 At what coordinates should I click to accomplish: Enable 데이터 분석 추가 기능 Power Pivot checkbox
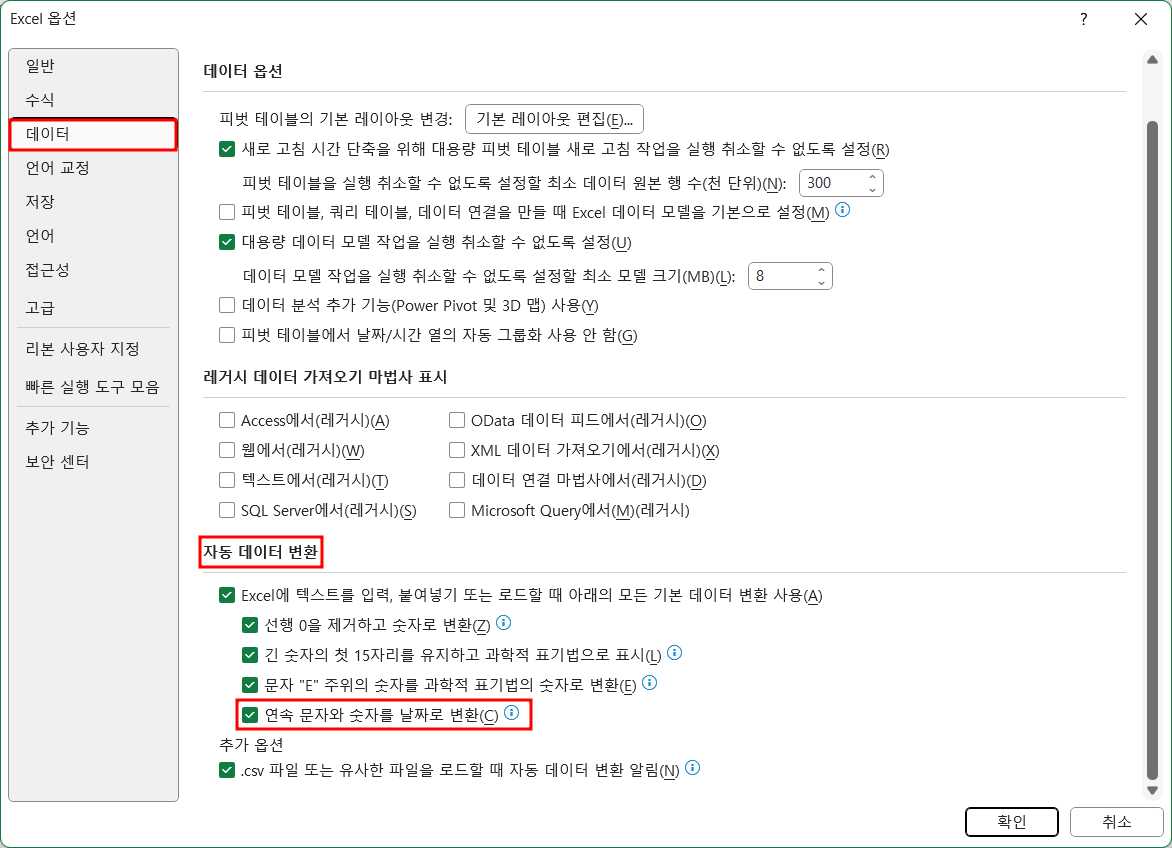tap(227, 305)
